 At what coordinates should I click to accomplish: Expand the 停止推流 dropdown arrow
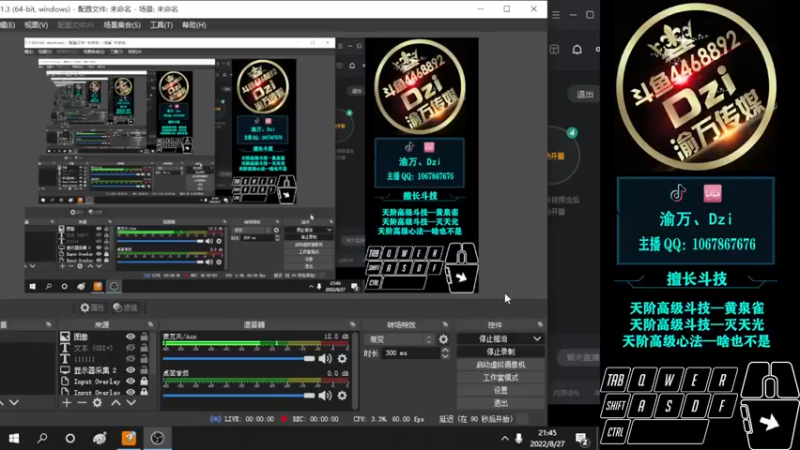[537, 339]
